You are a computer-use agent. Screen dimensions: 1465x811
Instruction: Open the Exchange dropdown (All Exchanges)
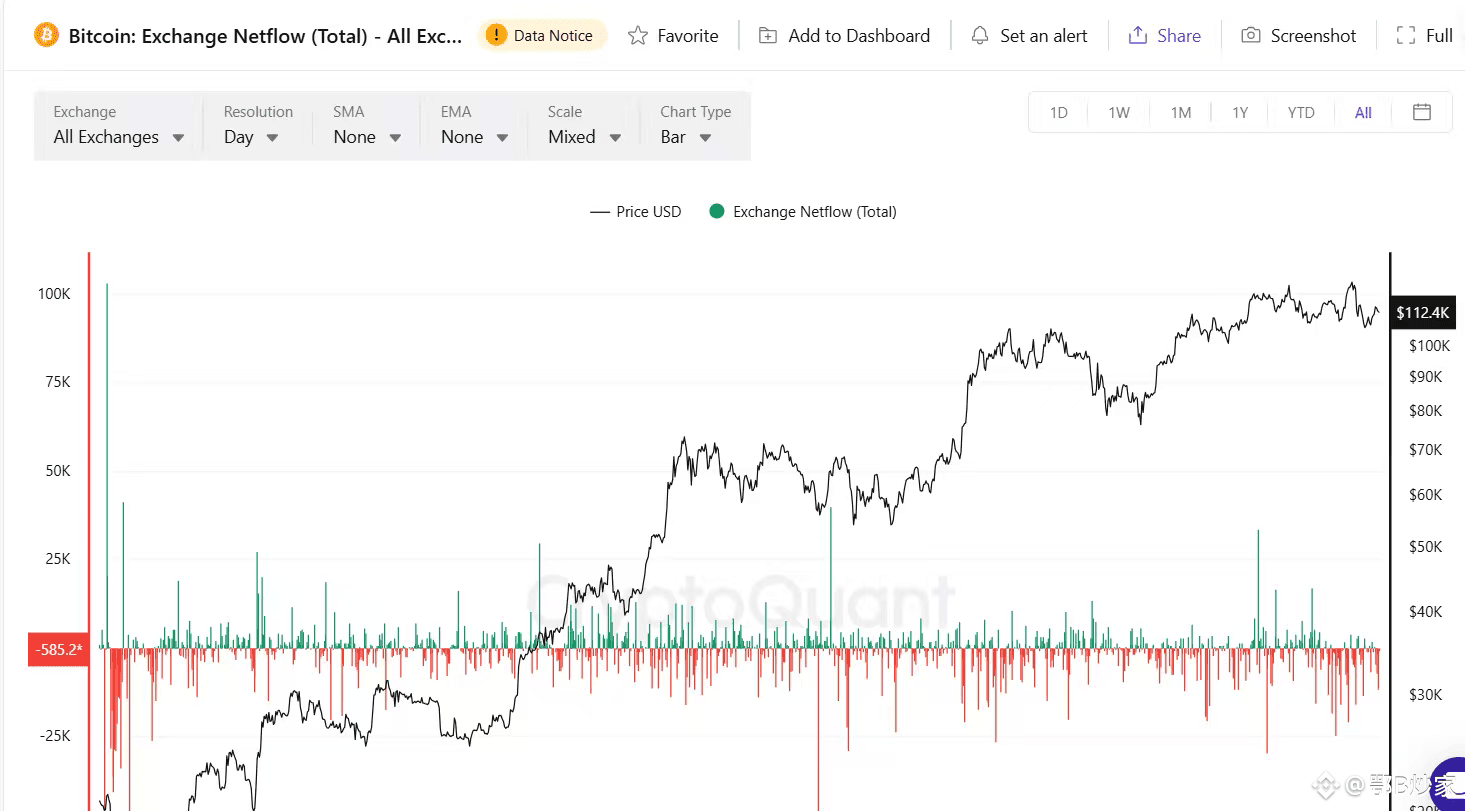[x=118, y=137]
